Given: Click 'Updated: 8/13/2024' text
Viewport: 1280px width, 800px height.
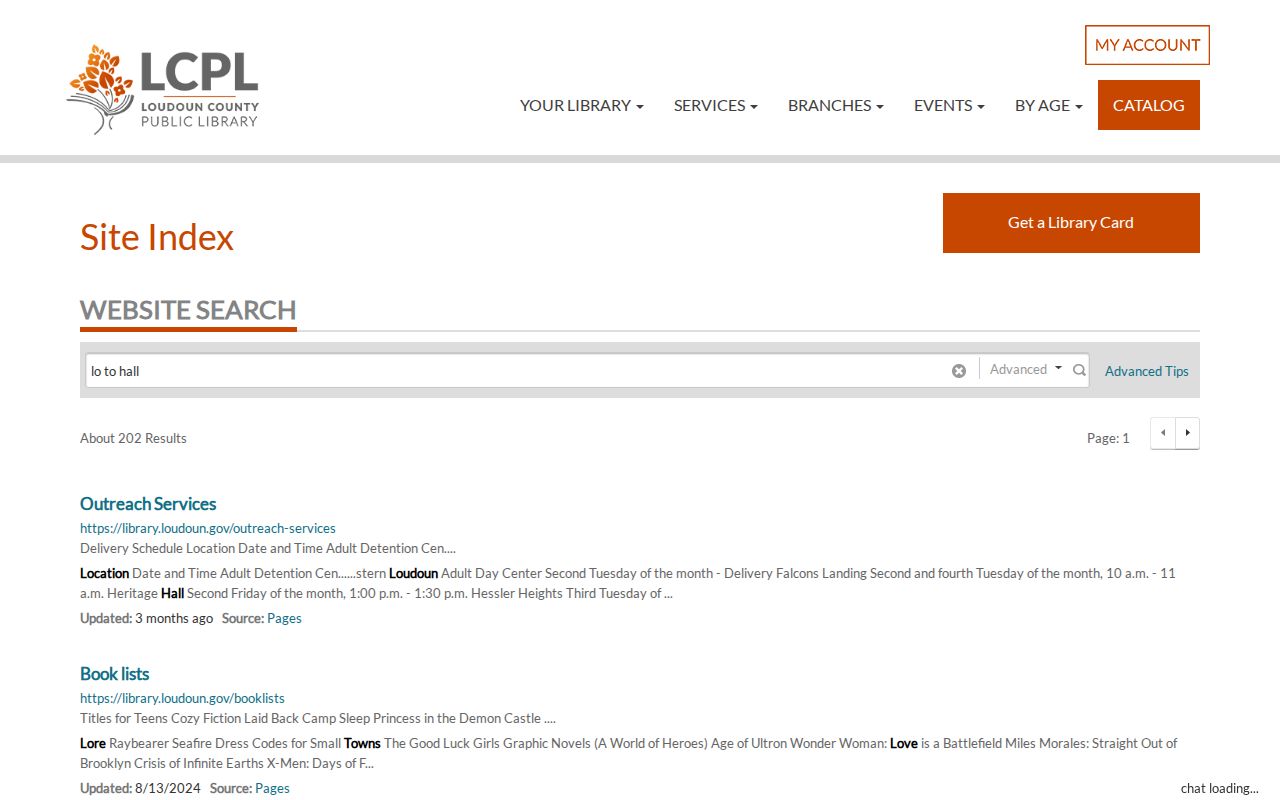Looking at the screenshot, I should click(x=140, y=788).
